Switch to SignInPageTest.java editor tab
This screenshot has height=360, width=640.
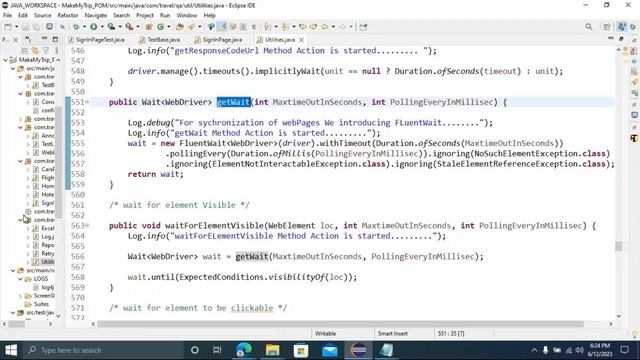pyautogui.click(x=96, y=40)
